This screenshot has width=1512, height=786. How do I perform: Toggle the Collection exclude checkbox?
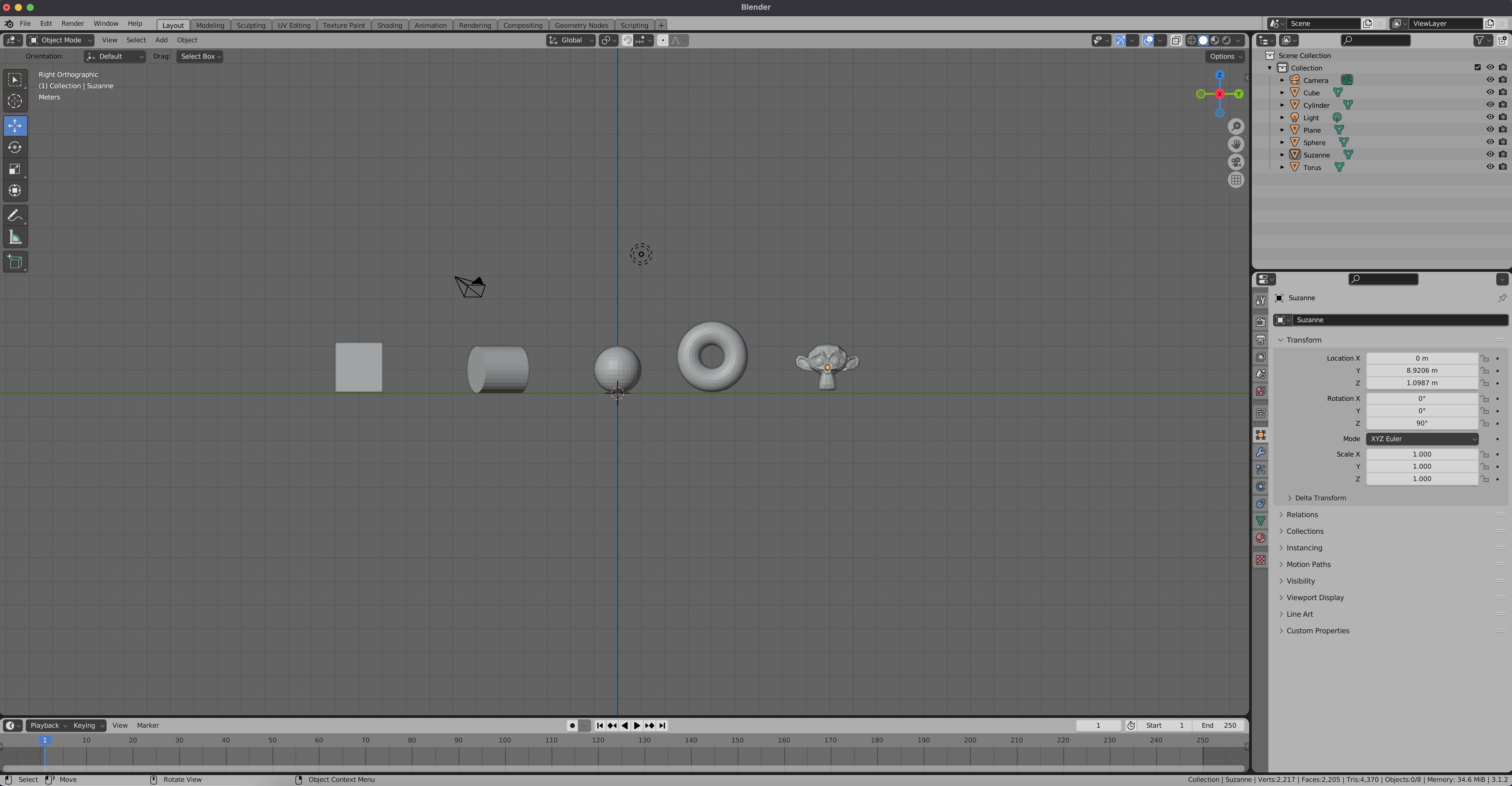point(1477,67)
